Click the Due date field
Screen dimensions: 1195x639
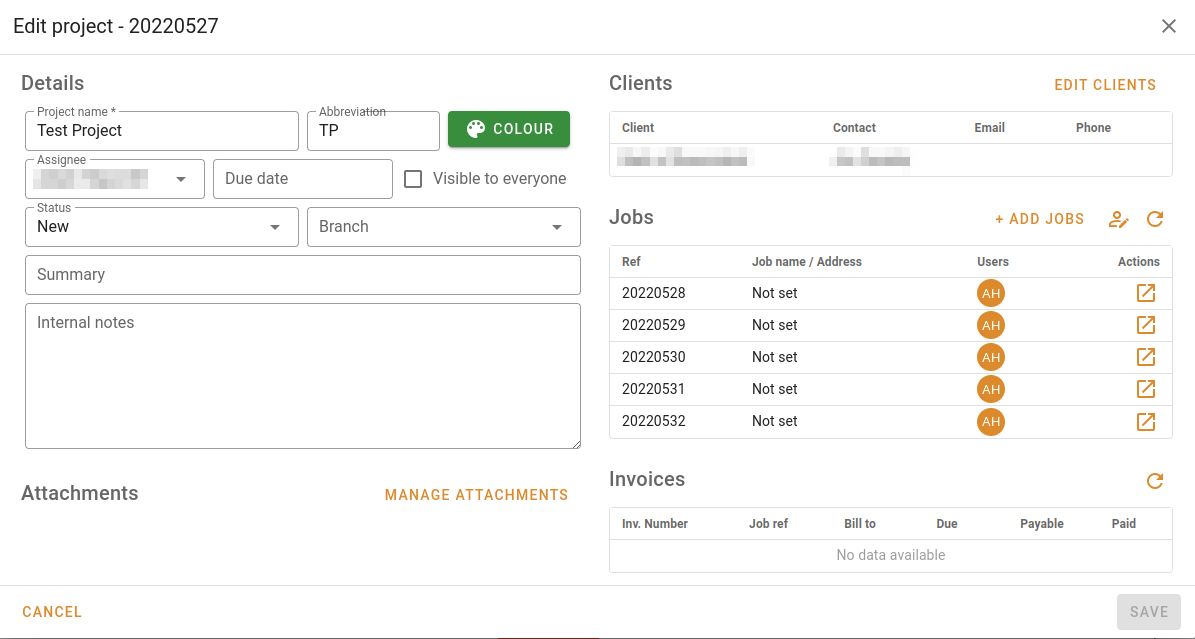pos(302,179)
